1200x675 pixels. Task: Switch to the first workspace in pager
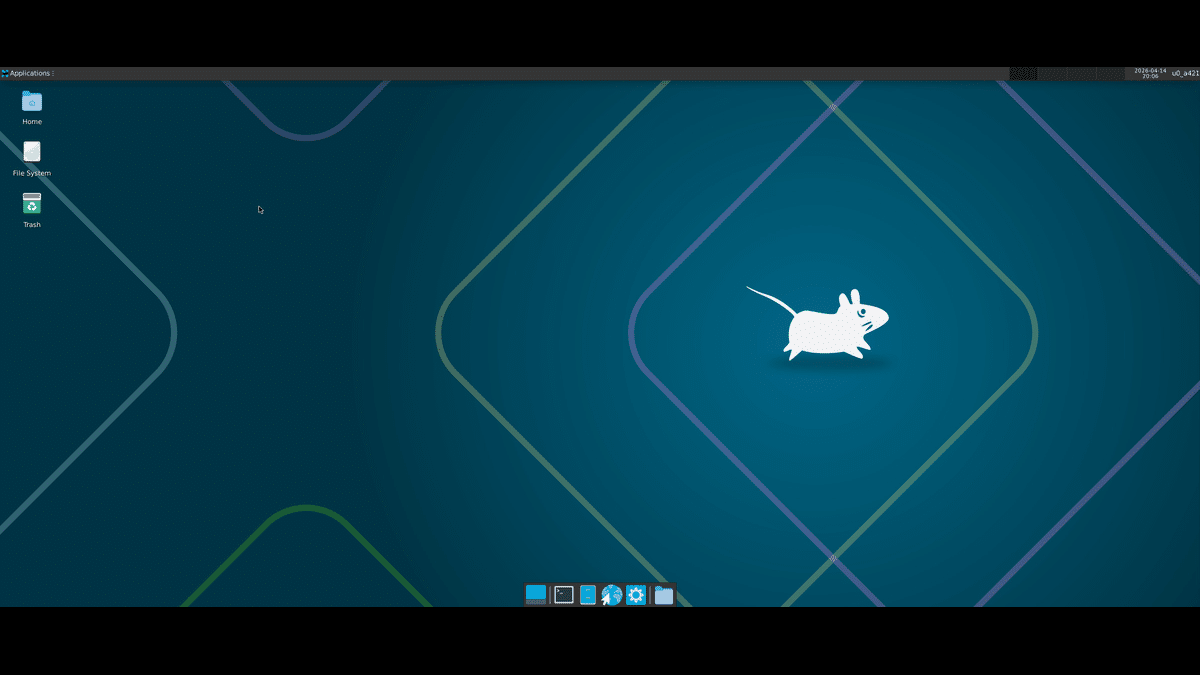[x=1023, y=73]
